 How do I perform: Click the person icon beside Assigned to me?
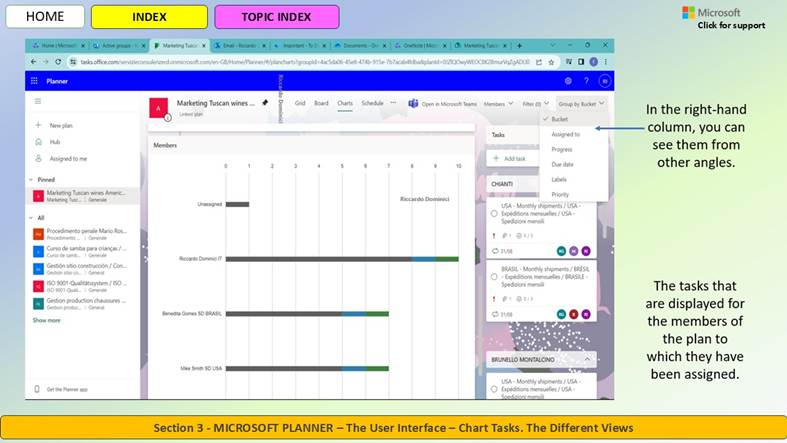click(x=38, y=159)
